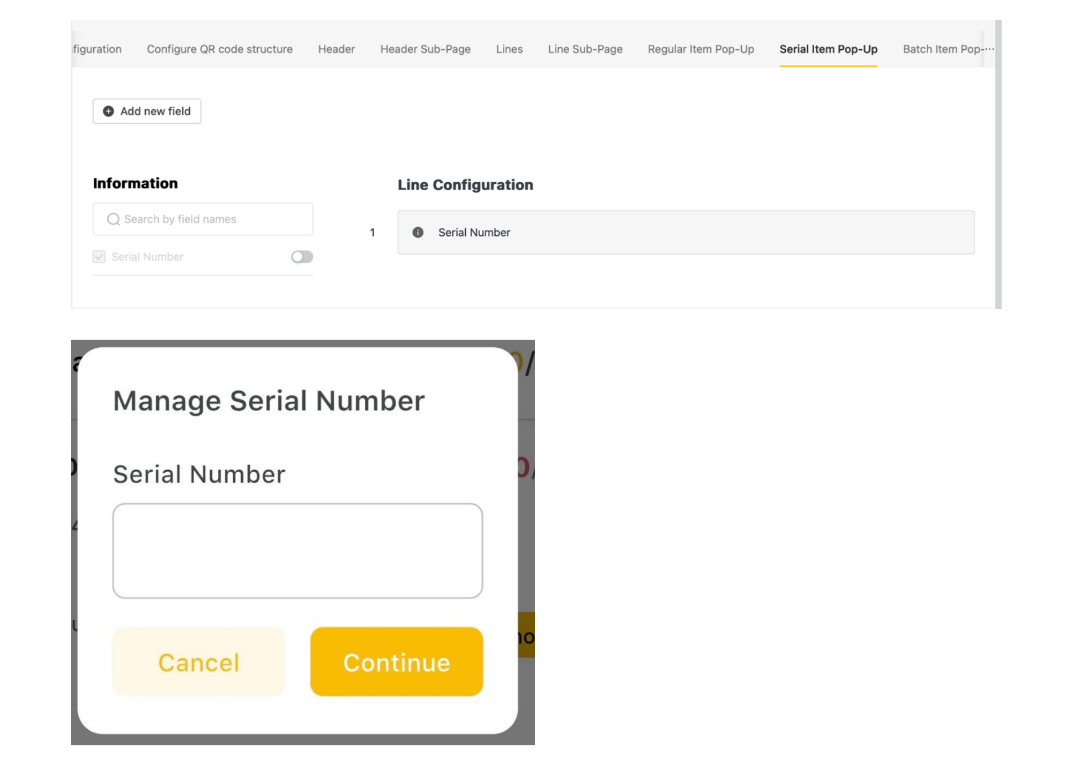Click the info icon beside Serial Number

[418, 233]
